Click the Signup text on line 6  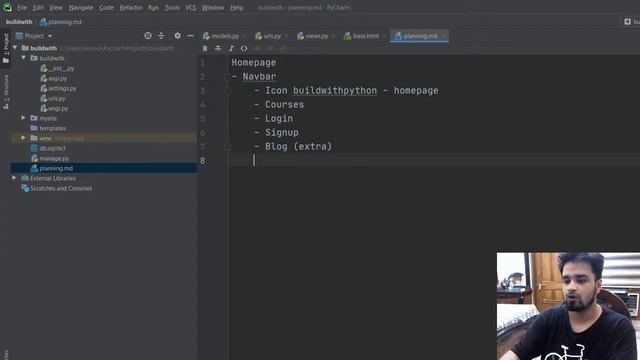point(282,132)
